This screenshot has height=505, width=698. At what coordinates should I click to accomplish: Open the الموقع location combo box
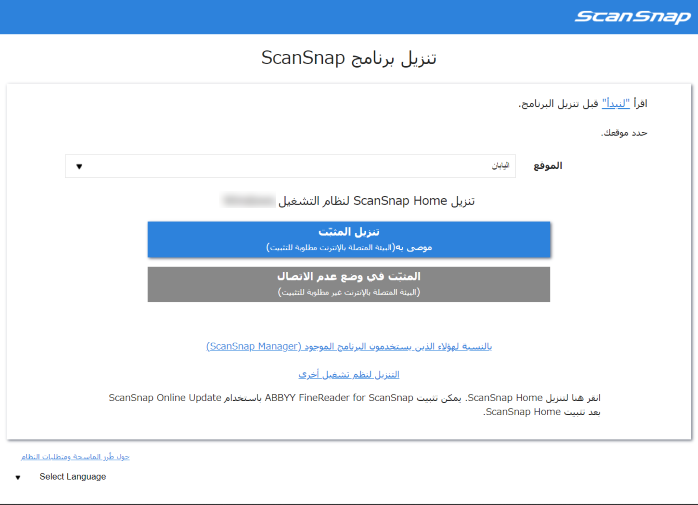pos(290,166)
